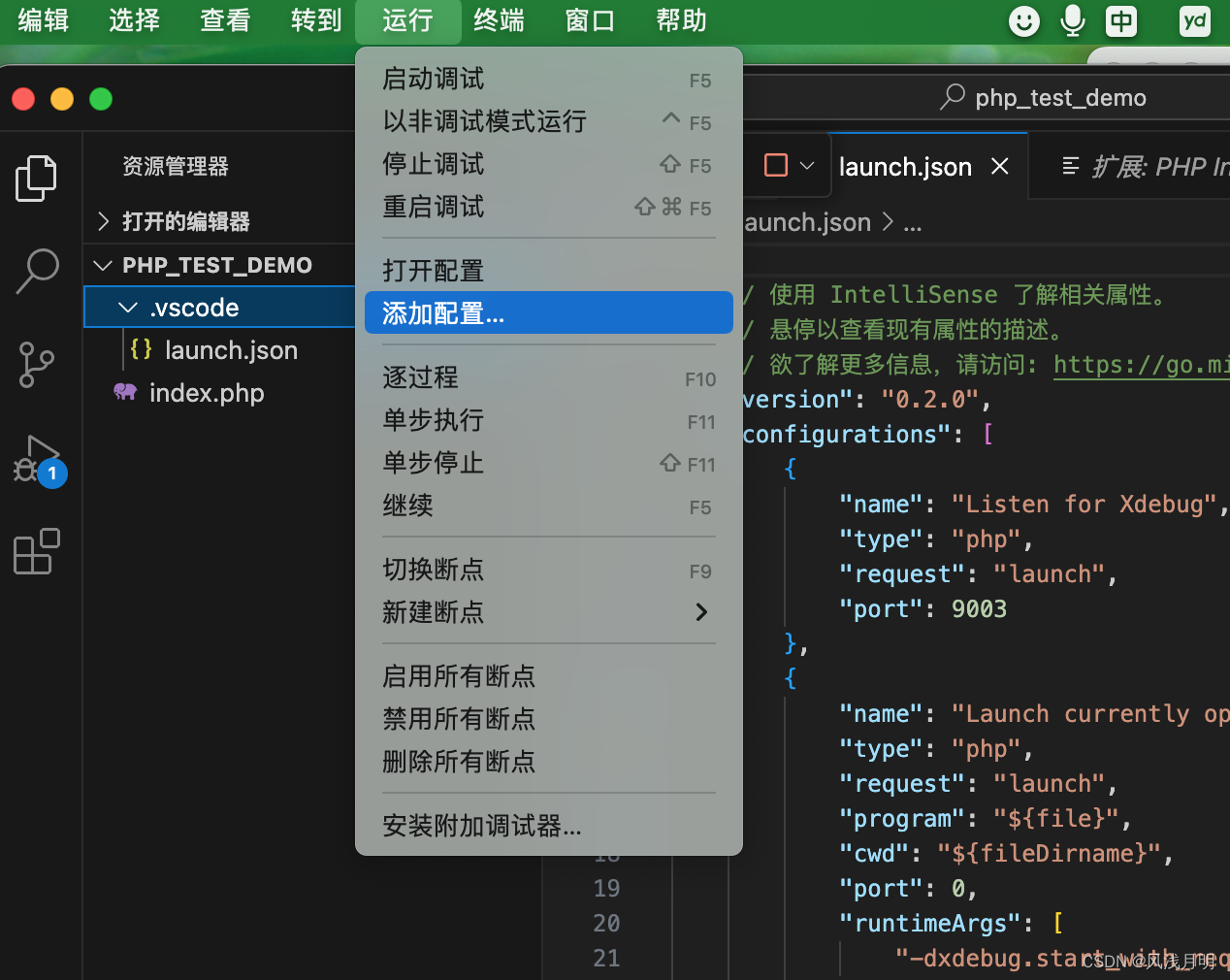Viewport: 1230px width, 980px height.
Task: Follow the https://go.mi link in launch.json
Action: tap(1141, 365)
